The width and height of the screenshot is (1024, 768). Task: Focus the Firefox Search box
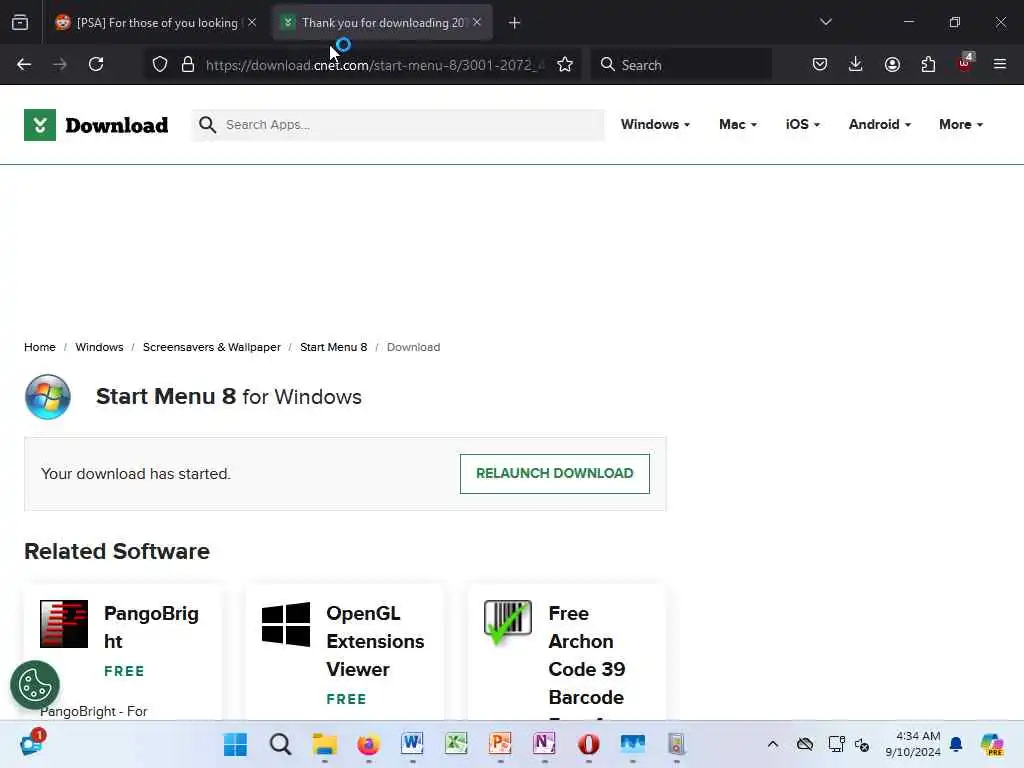(681, 65)
